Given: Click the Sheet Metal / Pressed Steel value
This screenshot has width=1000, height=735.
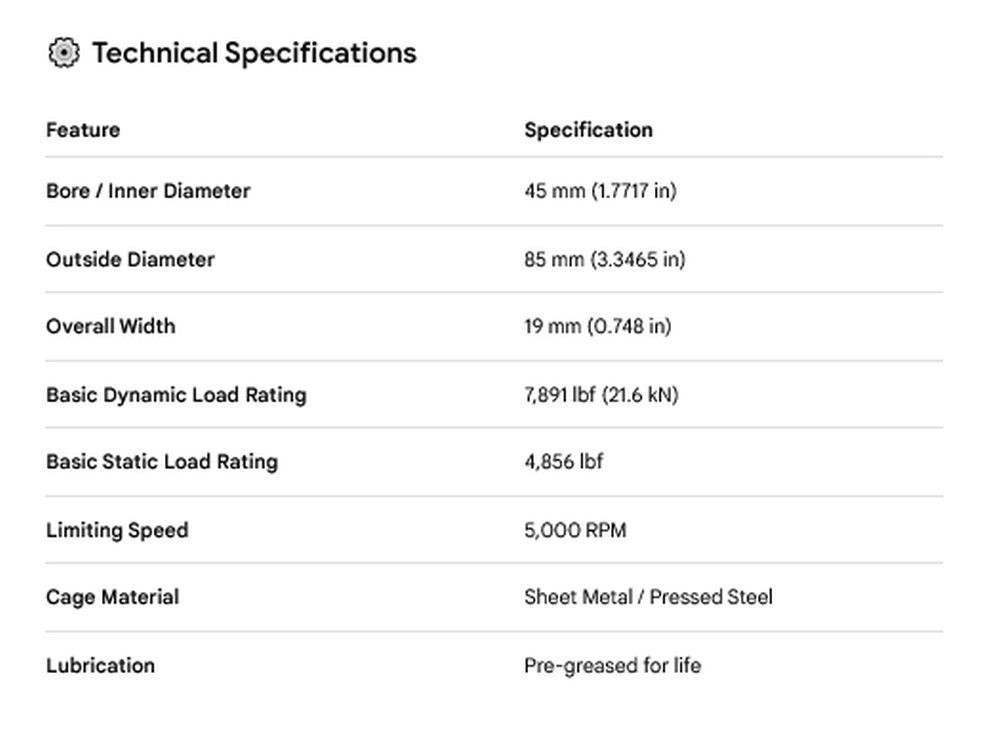Looking at the screenshot, I should pyautogui.click(x=648, y=597).
